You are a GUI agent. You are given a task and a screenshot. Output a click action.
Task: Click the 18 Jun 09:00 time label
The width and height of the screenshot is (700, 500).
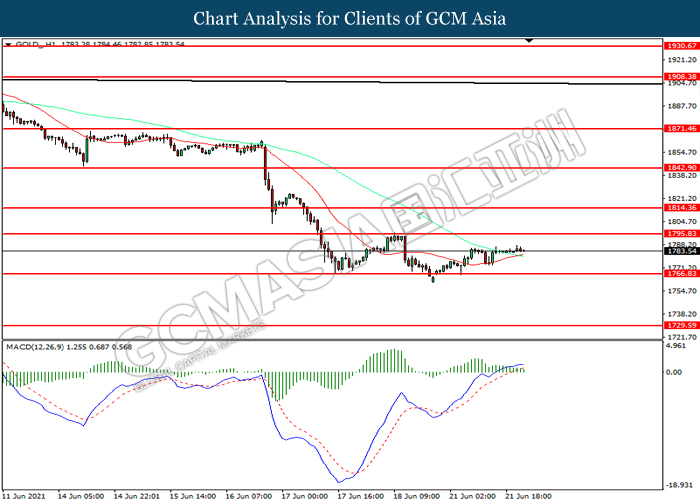(417, 496)
